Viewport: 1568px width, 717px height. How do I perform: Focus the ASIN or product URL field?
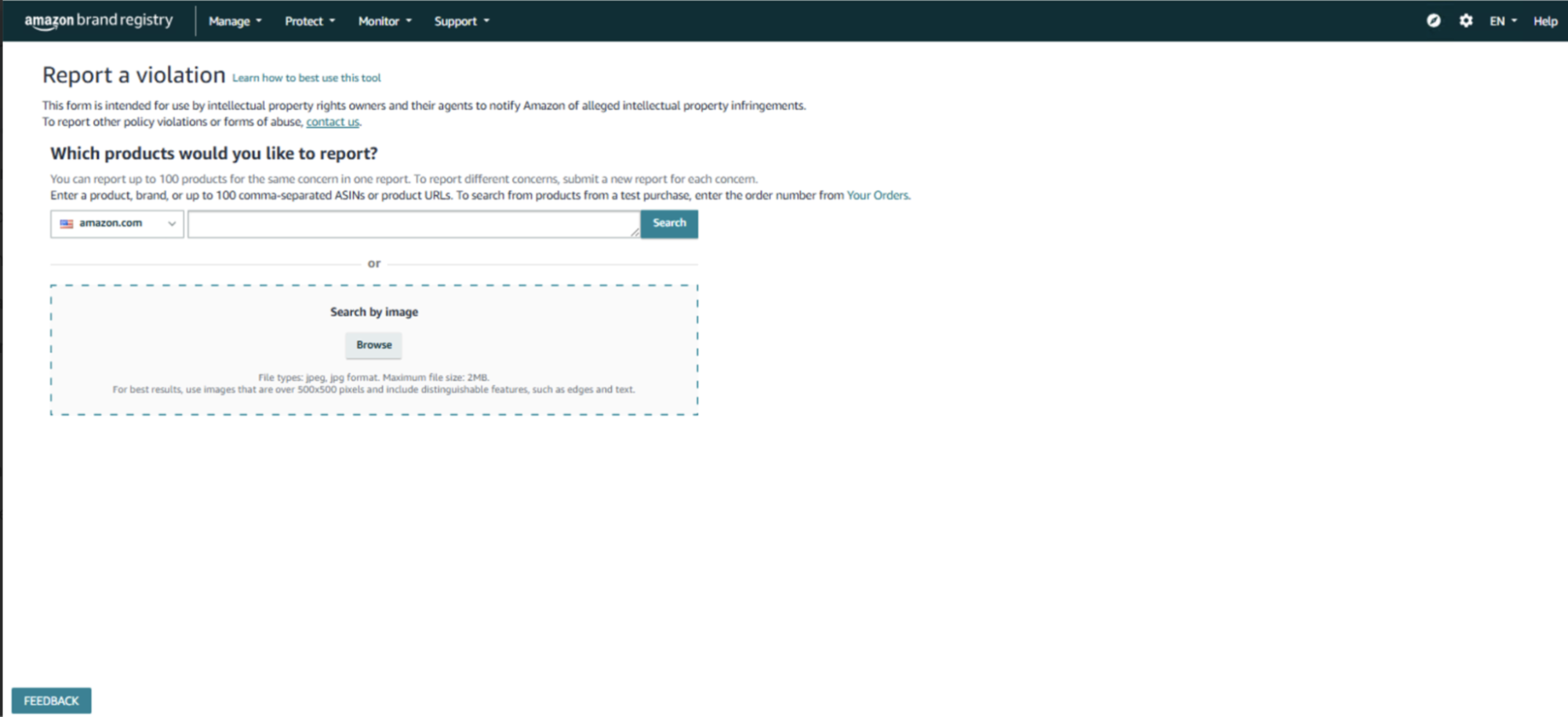click(413, 224)
